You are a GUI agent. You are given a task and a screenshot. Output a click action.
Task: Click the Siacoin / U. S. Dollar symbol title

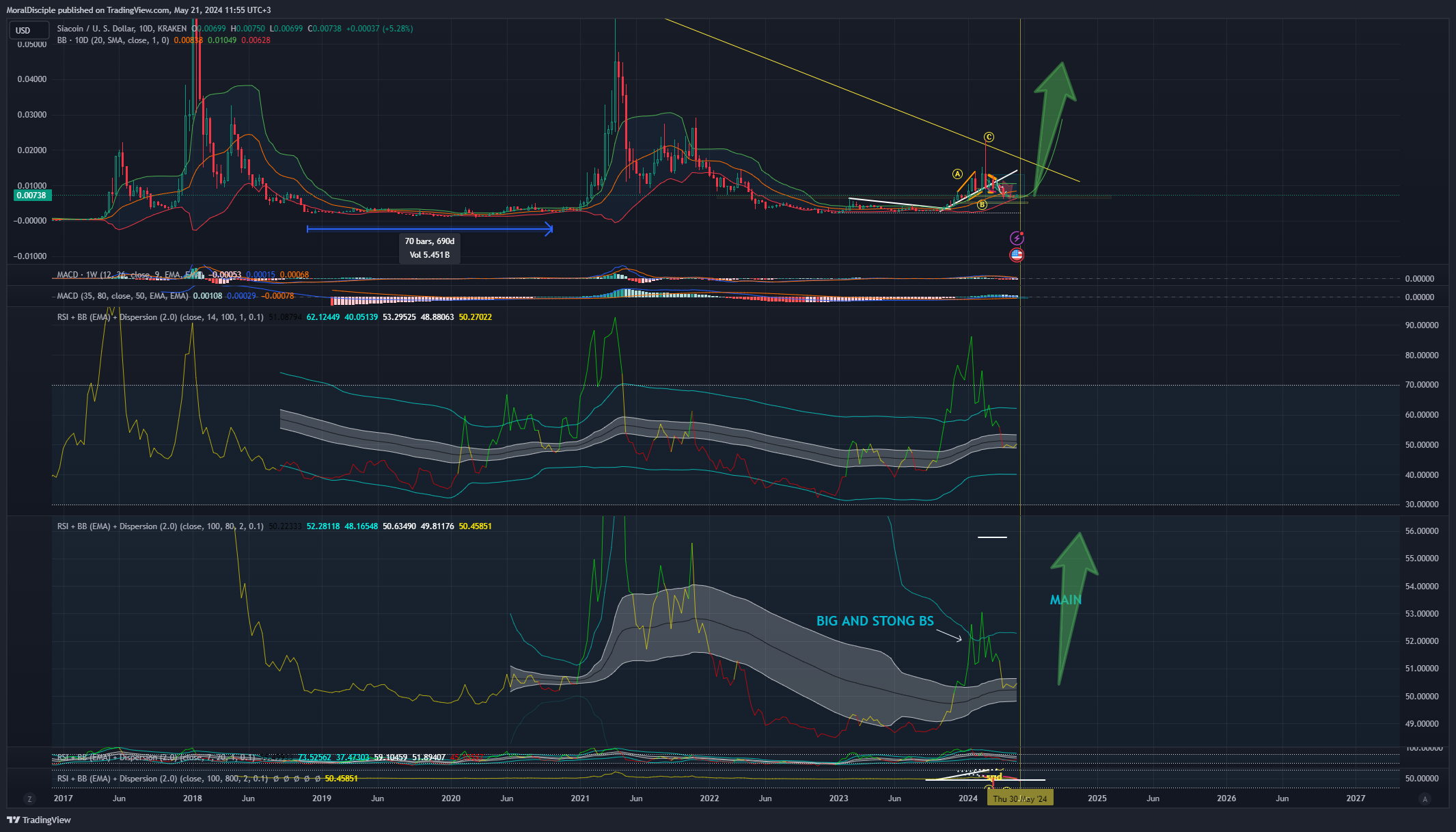pyautogui.click(x=122, y=29)
